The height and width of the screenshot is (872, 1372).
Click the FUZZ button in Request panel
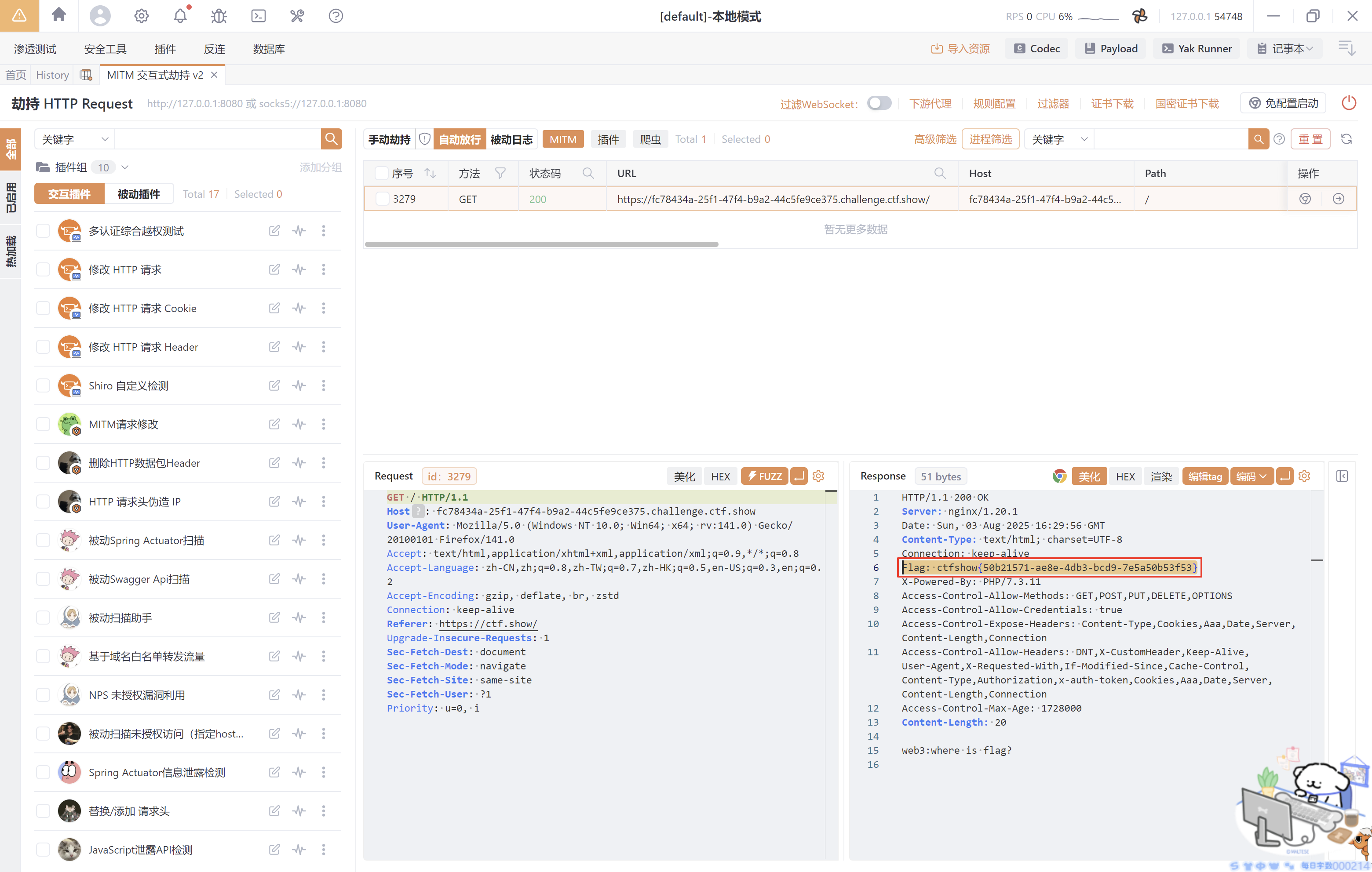(x=764, y=476)
